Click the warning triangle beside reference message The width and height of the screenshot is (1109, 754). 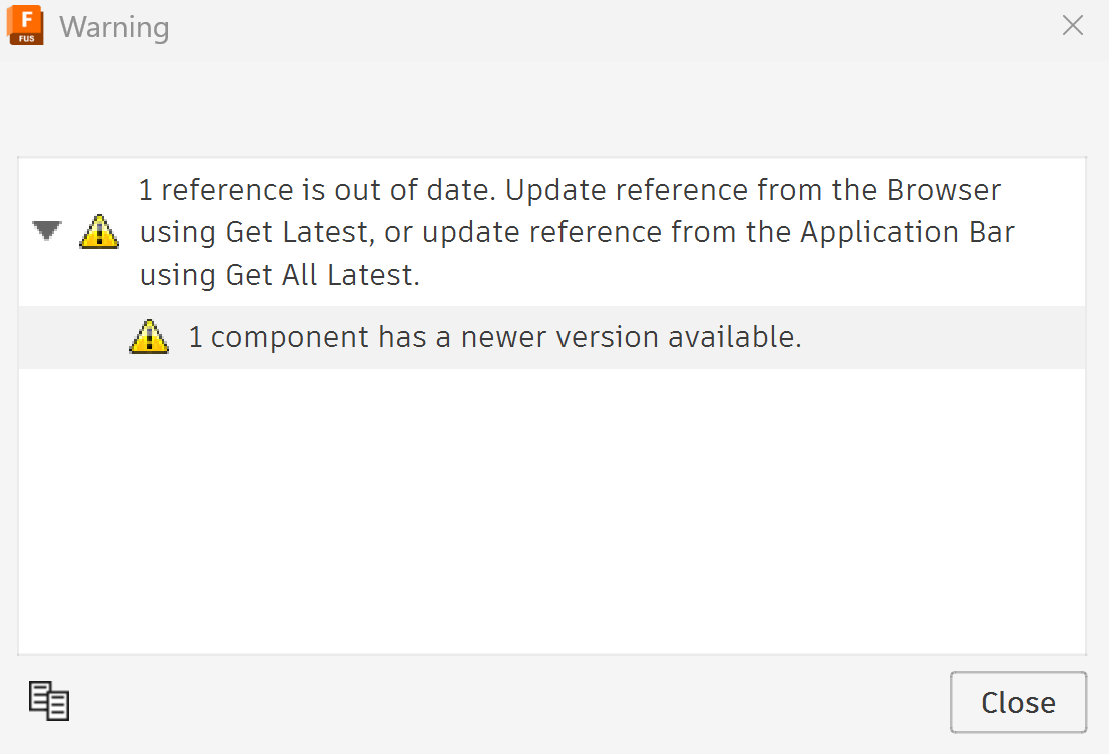pos(99,231)
